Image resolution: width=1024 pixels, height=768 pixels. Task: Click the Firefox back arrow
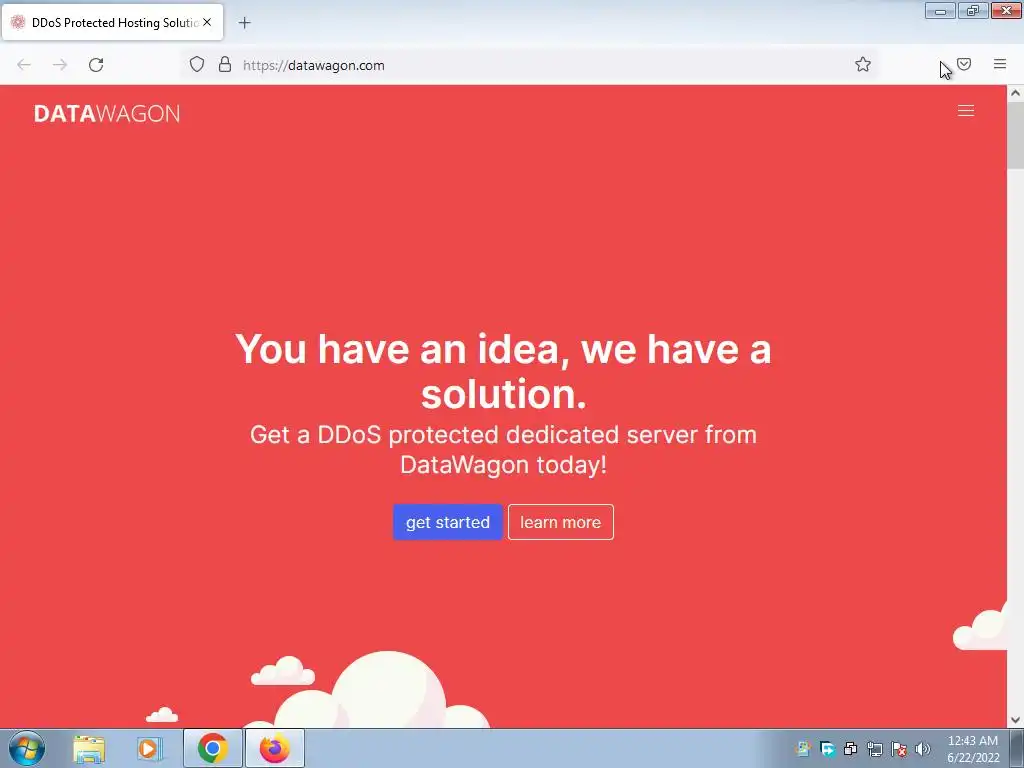(x=24, y=65)
